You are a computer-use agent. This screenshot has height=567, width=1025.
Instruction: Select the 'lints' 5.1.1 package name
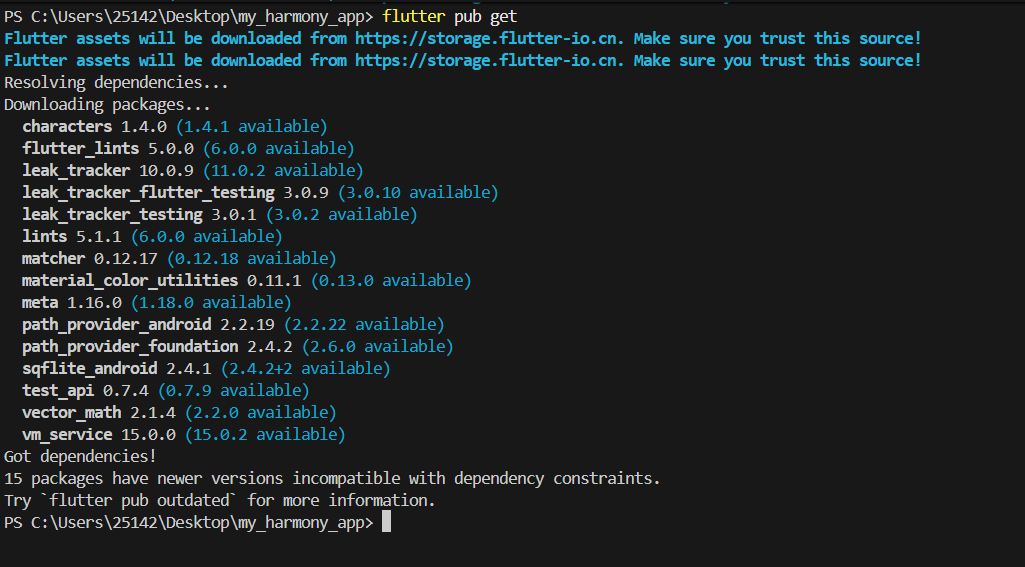[x=44, y=236]
